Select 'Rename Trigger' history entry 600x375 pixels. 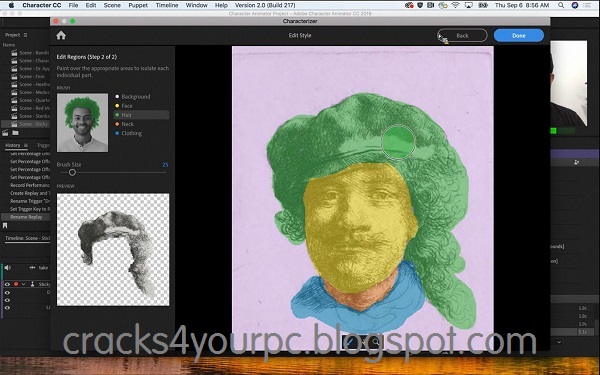30,201
